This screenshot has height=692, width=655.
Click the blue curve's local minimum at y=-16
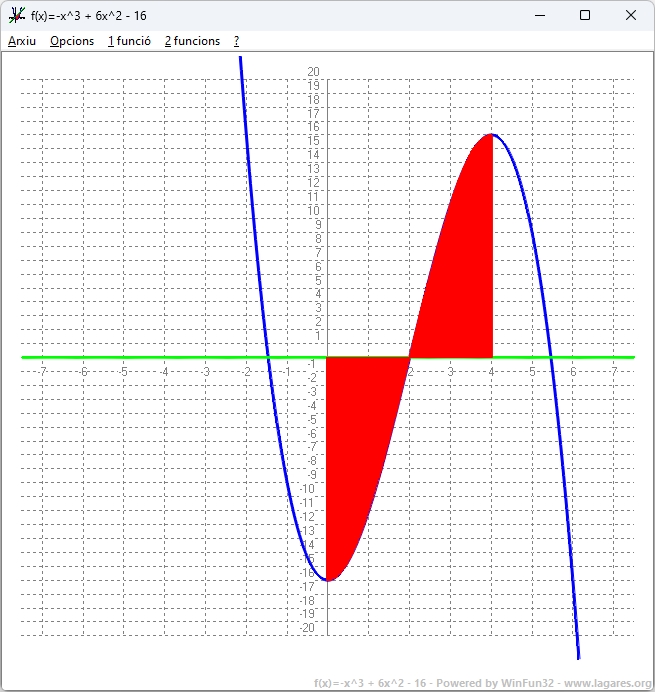point(328,579)
